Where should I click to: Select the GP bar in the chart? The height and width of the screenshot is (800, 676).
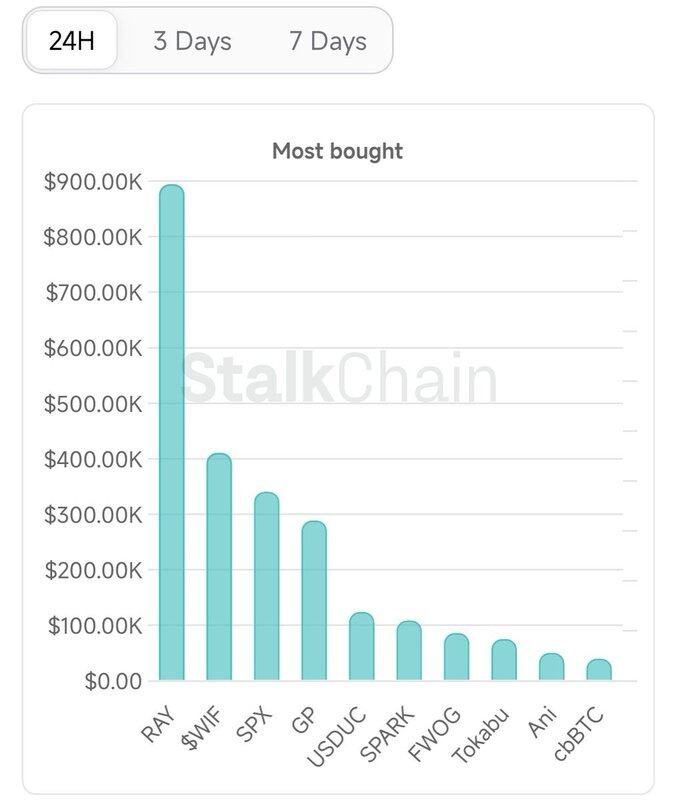click(x=314, y=600)
